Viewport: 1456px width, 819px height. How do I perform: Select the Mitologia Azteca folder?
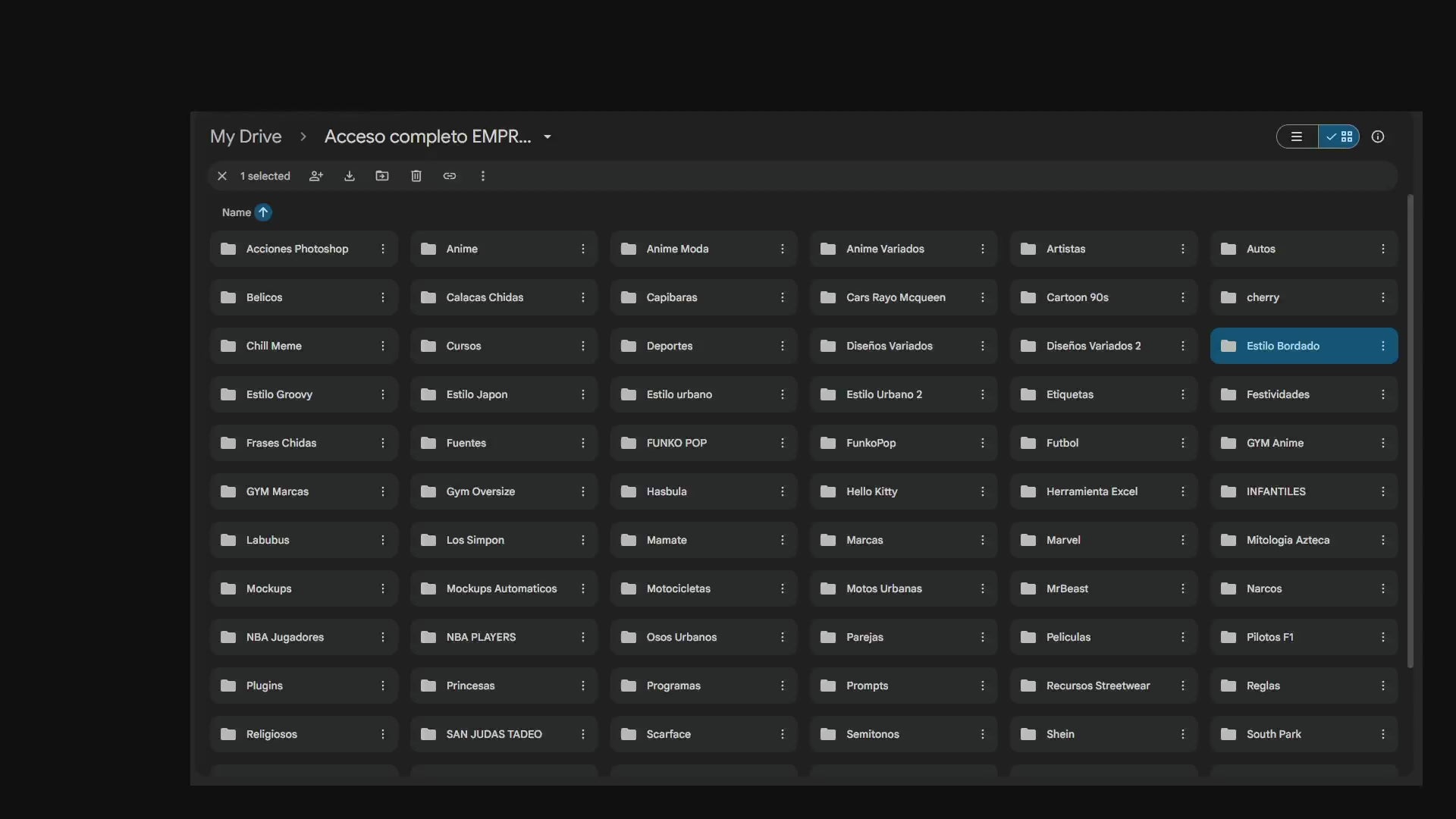click(x=1304, y=540)
